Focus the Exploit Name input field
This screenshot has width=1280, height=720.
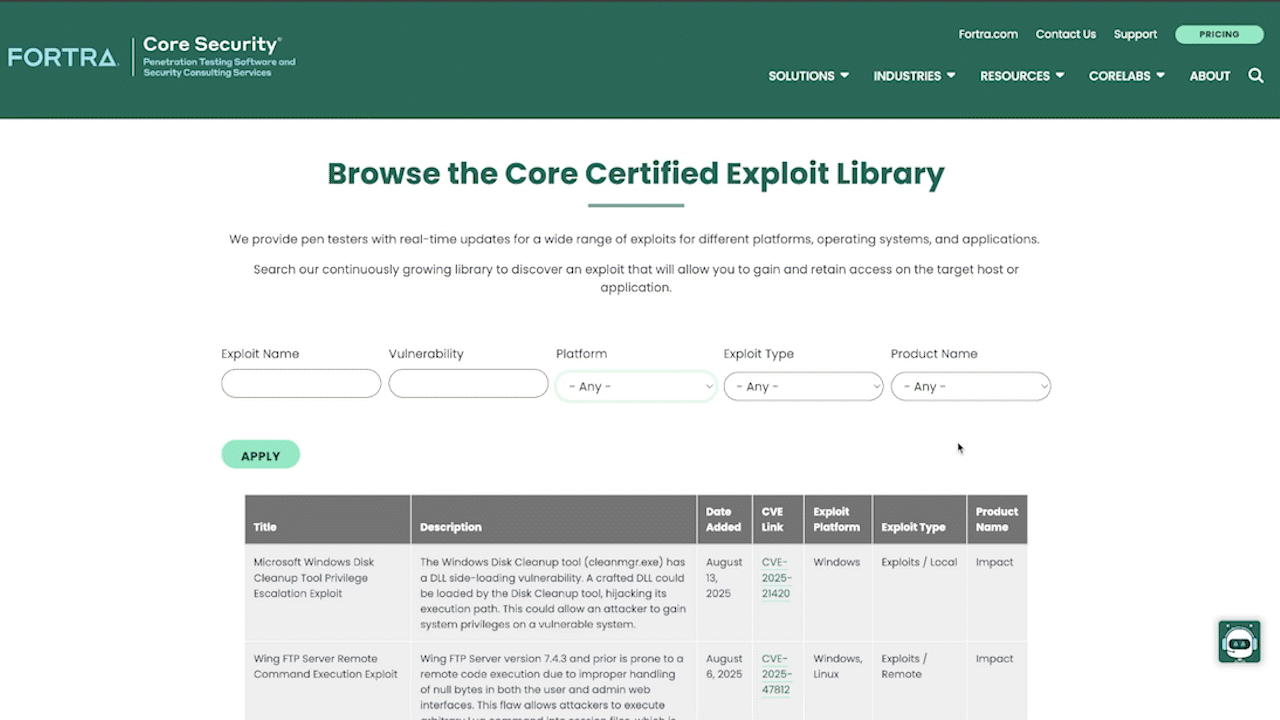(301, 383)
